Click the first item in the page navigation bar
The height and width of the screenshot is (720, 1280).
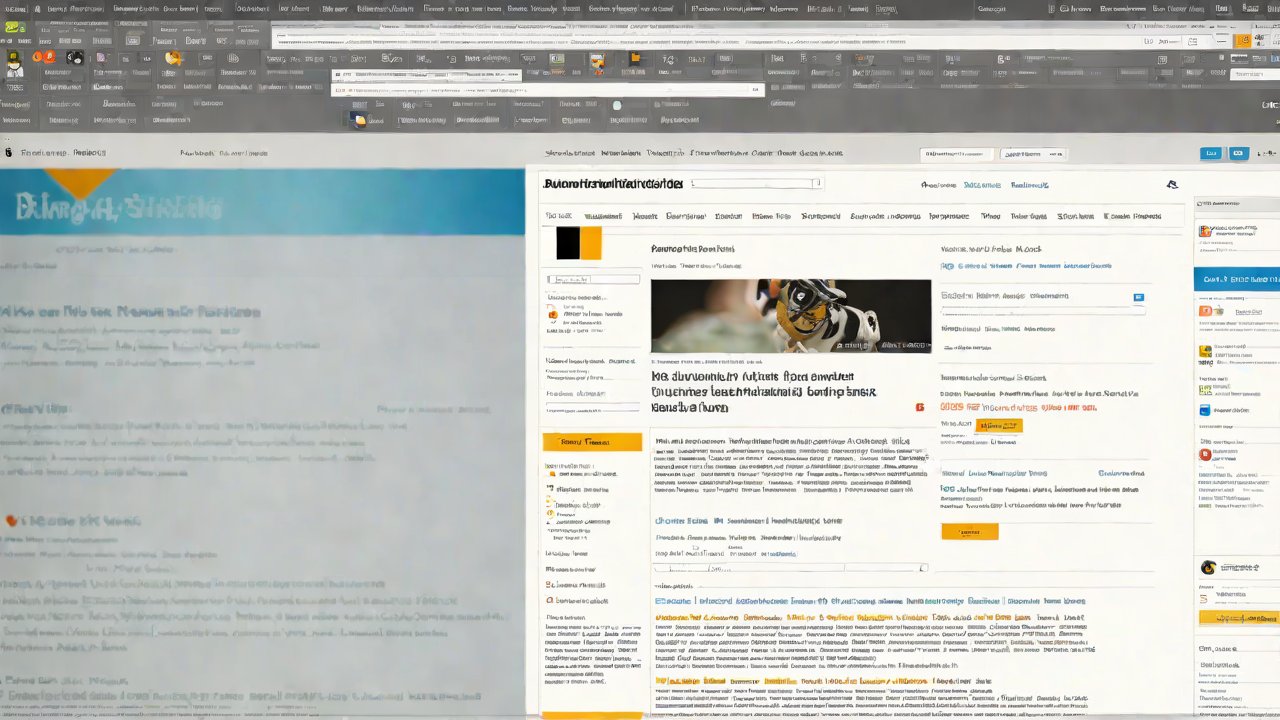tap(558, 216)
